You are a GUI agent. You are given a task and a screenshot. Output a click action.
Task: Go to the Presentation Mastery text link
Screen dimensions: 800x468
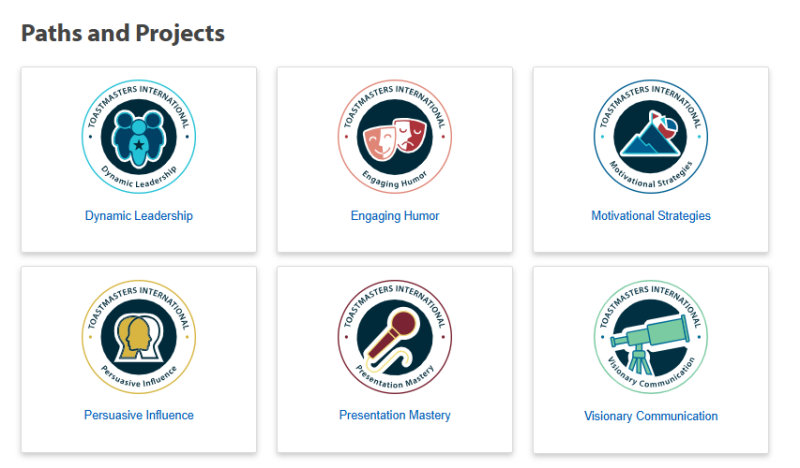(395, 415)
